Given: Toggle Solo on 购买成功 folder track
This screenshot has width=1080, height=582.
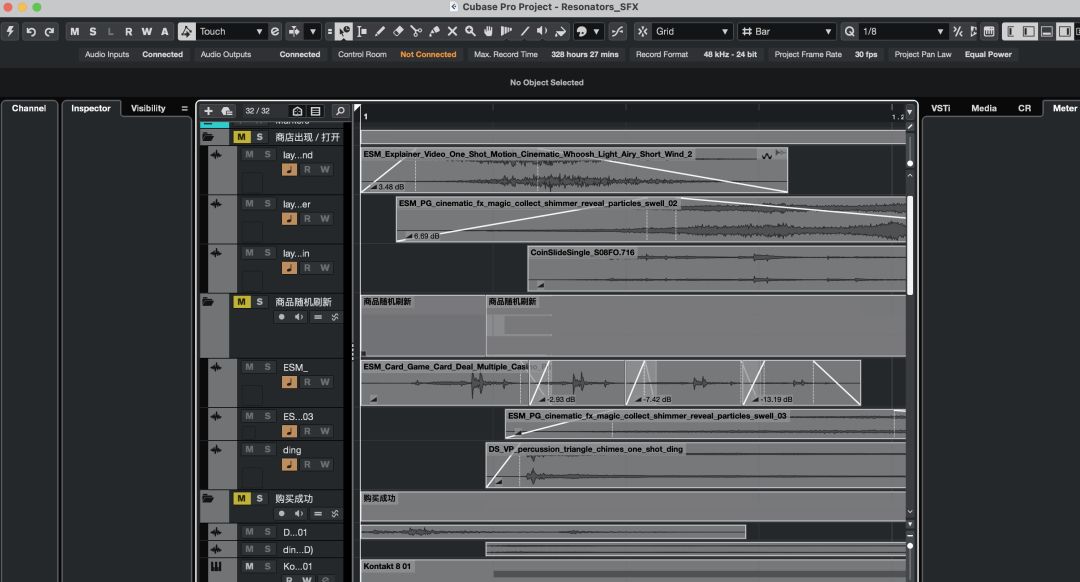Looking at the screenshot, I should [260, 499].
